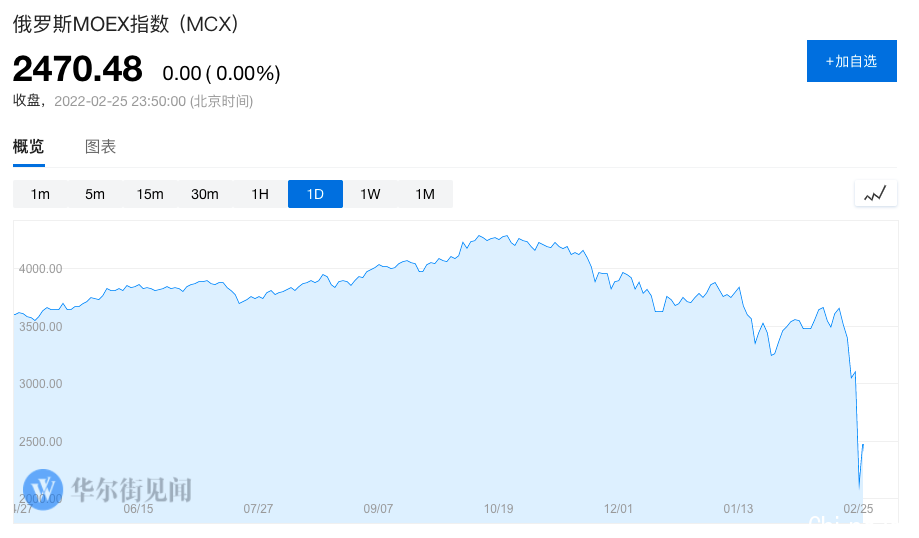
Task: Click the 4000.00 price axis label
Action: 40,269
